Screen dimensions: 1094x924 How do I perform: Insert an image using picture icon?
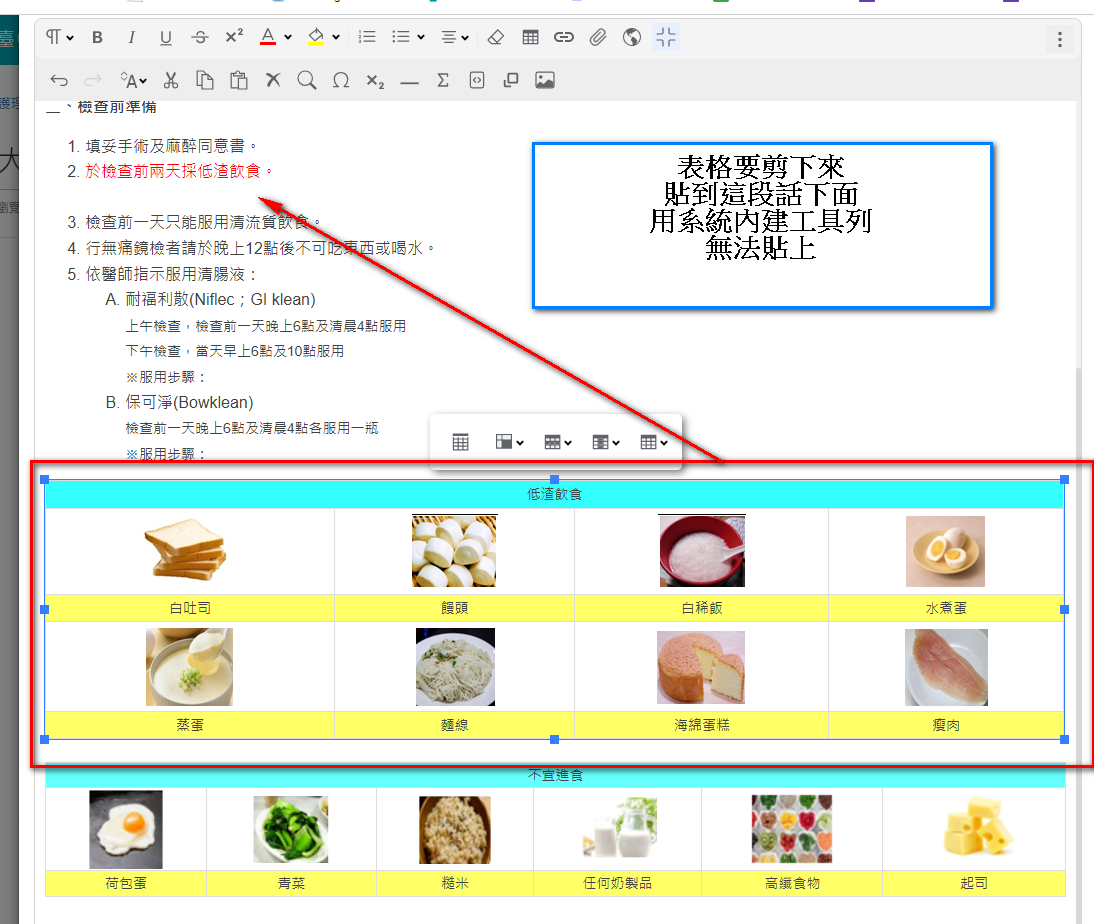click(x=544, y=81)
